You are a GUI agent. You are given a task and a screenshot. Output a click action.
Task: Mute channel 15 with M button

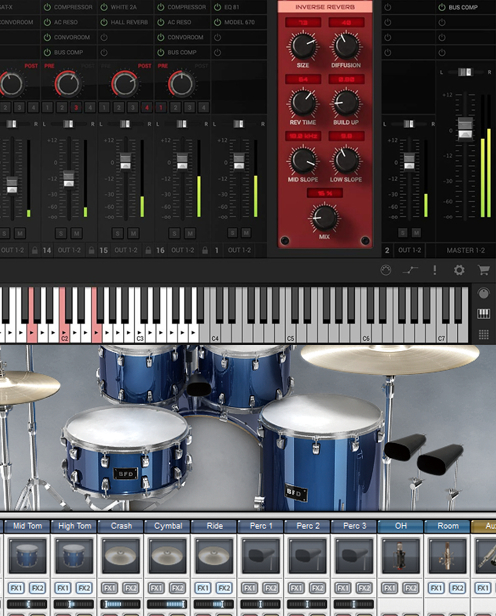133,234
